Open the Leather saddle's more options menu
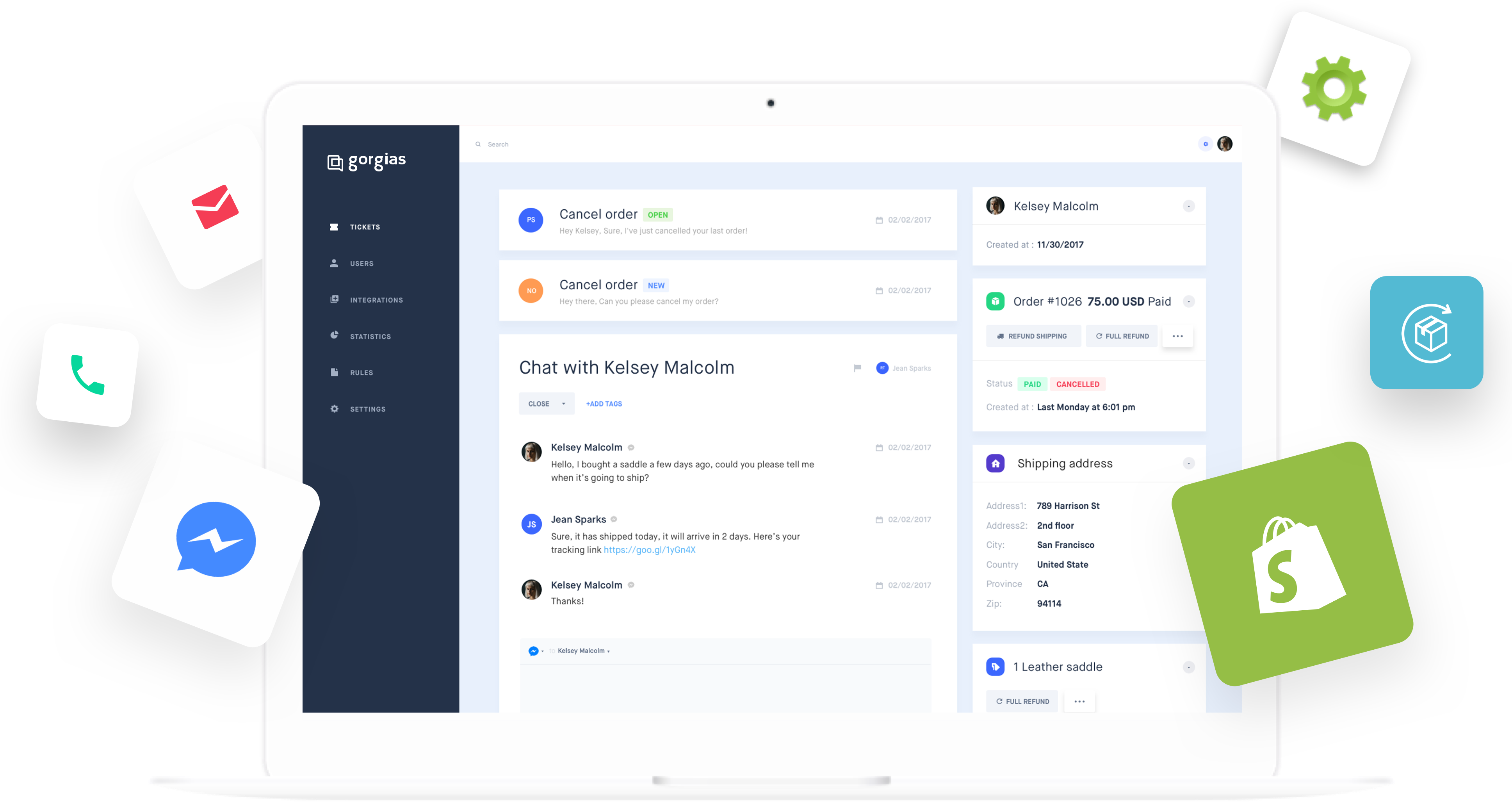The image size is (1512, 802). 1079,702
